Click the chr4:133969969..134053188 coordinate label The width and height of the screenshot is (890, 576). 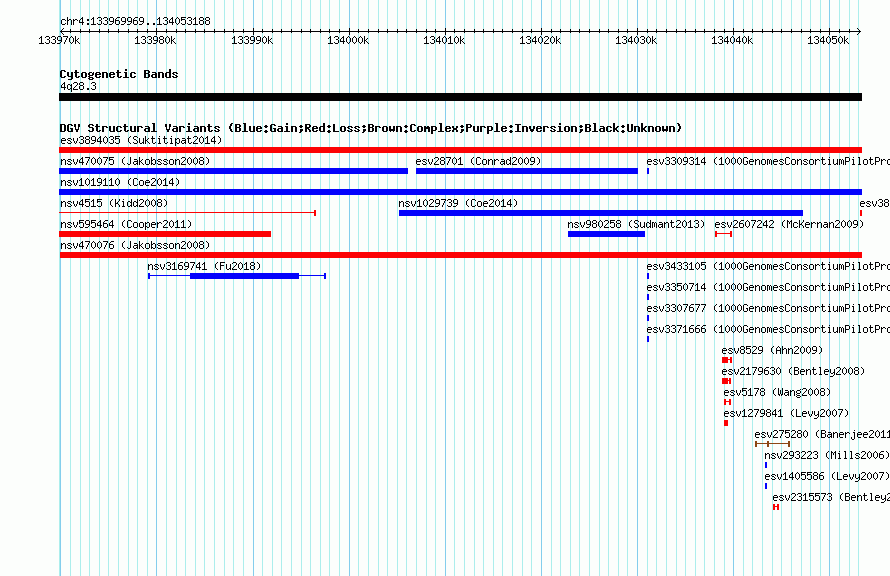click(135, 21)
